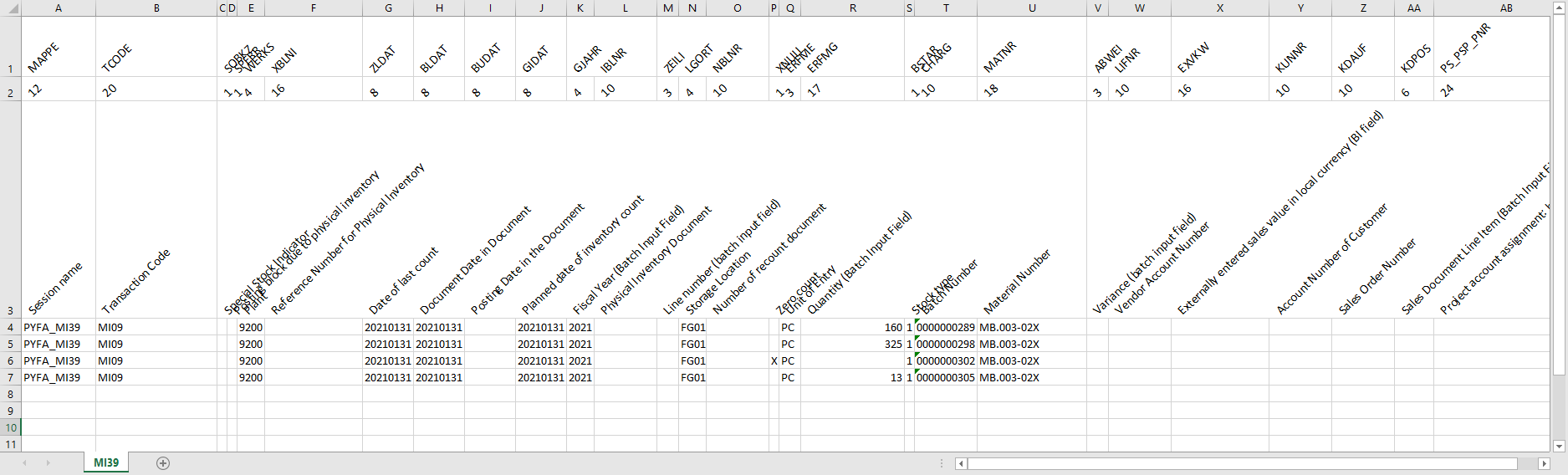This screenshot has height=475, width=1568.
Task: Click the previous sheet navigation arrow
Action: [x=24, y=463]
